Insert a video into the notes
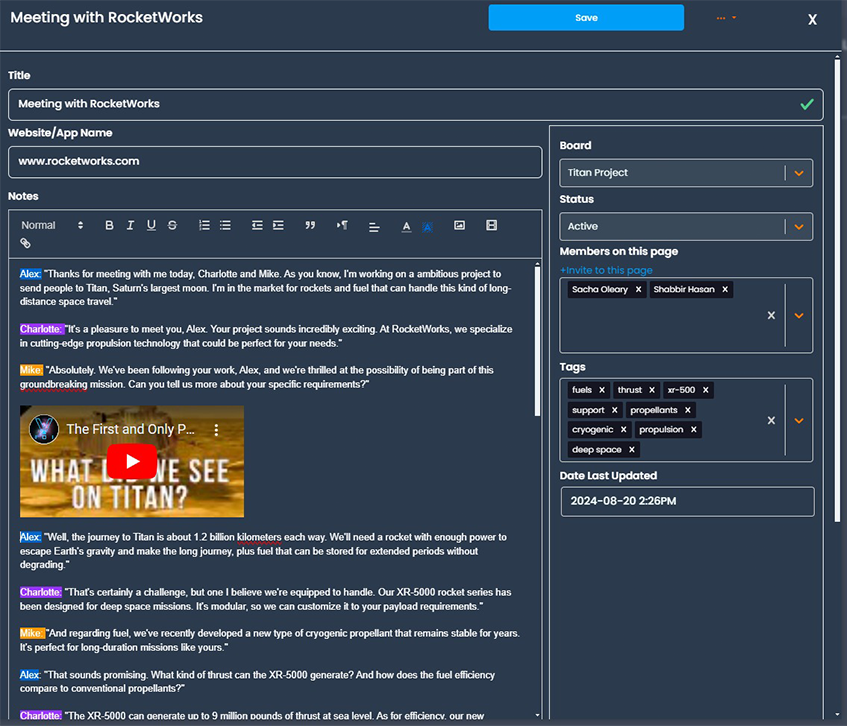 [x=491, y=226]
